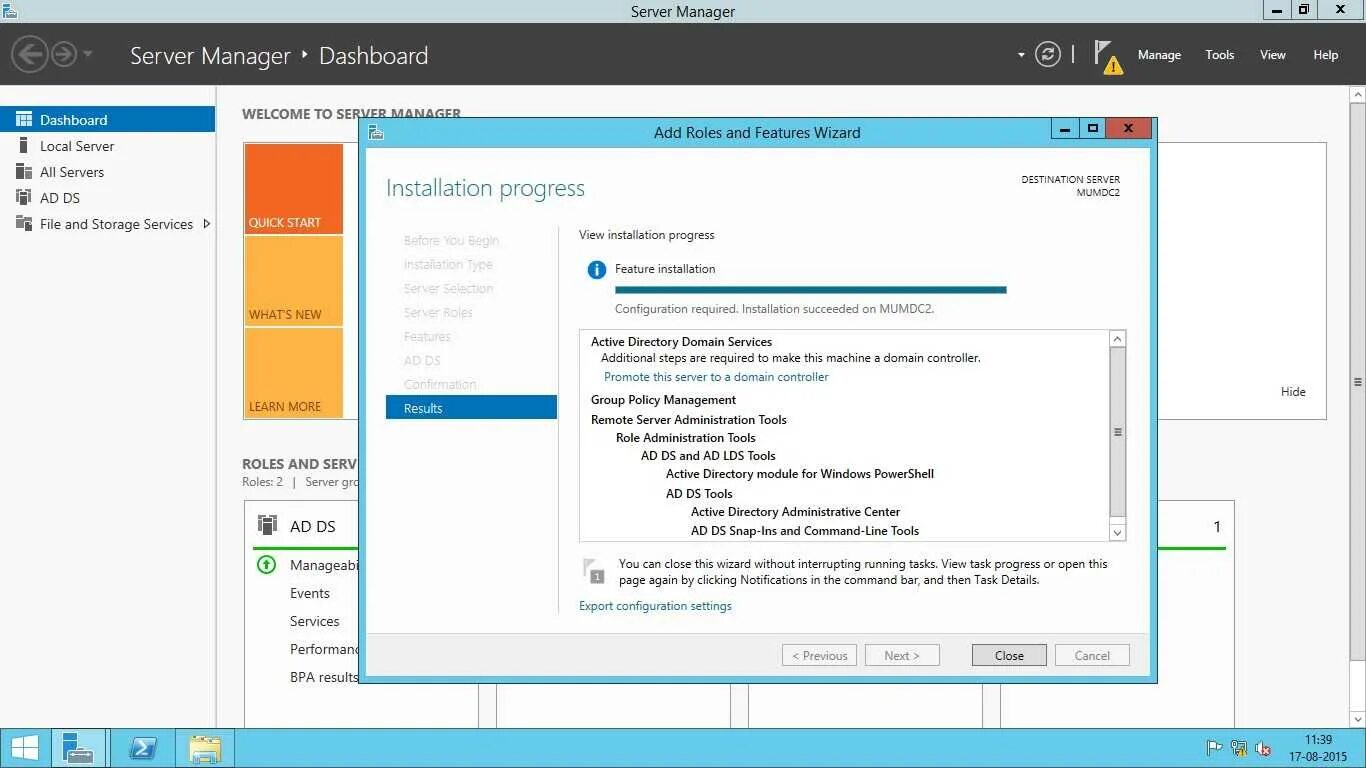Select File and Storage Services item

pos(107,224)
